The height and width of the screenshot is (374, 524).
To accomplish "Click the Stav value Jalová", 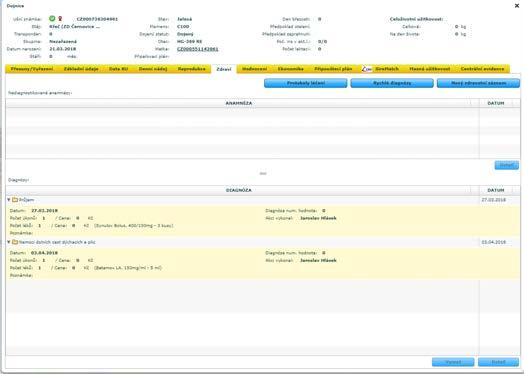I will pyautogui.click(x=184, y=19).
